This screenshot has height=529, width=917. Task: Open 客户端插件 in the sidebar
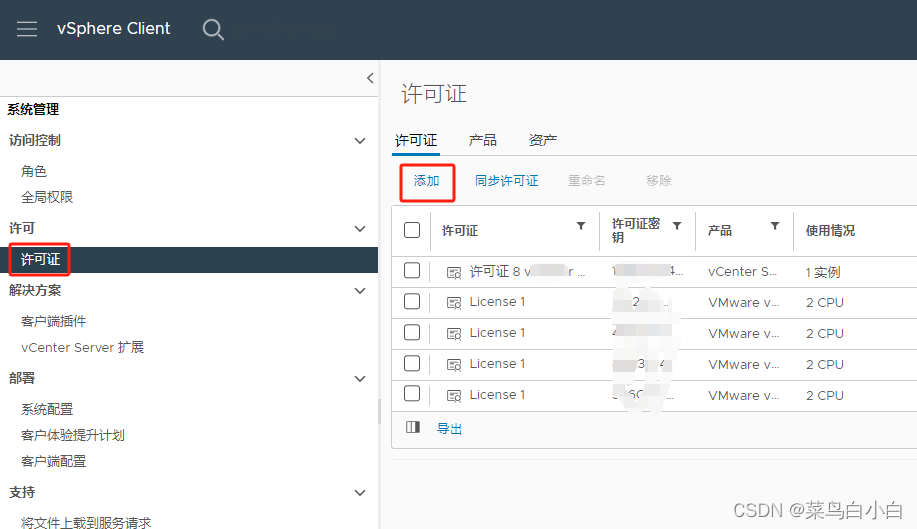(54, 321)
